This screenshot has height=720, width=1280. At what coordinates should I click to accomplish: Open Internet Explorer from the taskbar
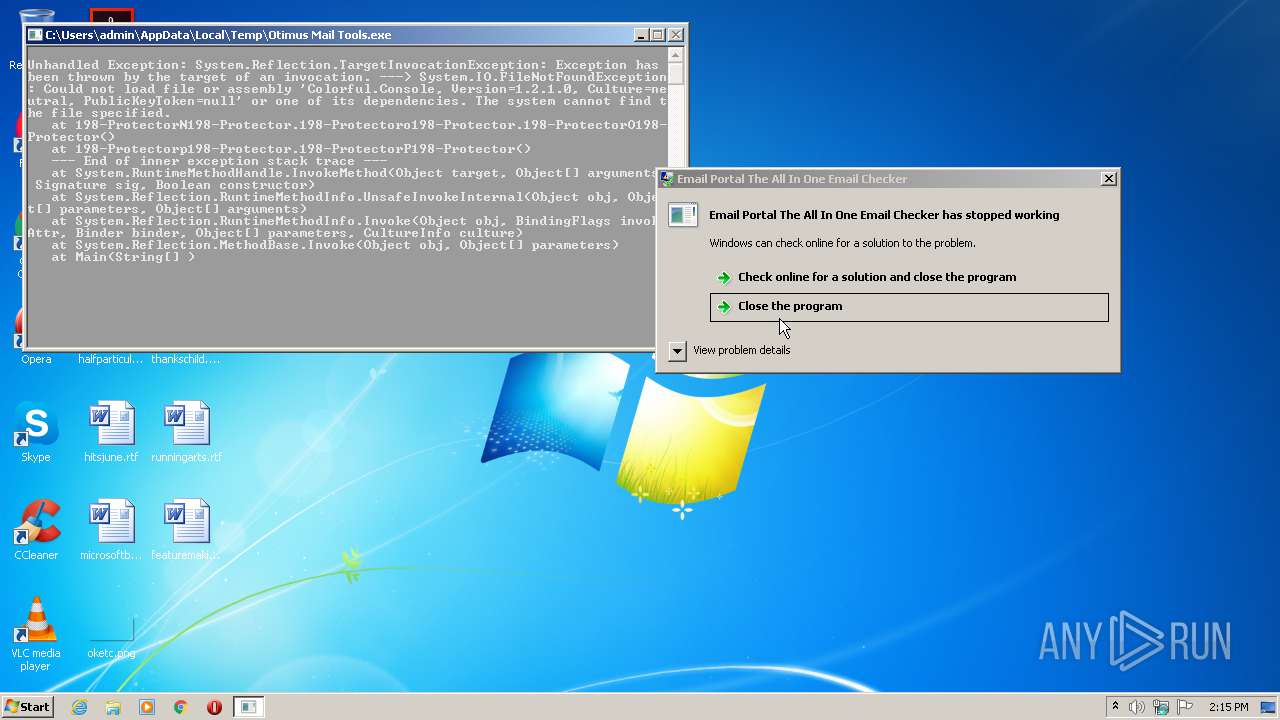(x=79, y=707)
